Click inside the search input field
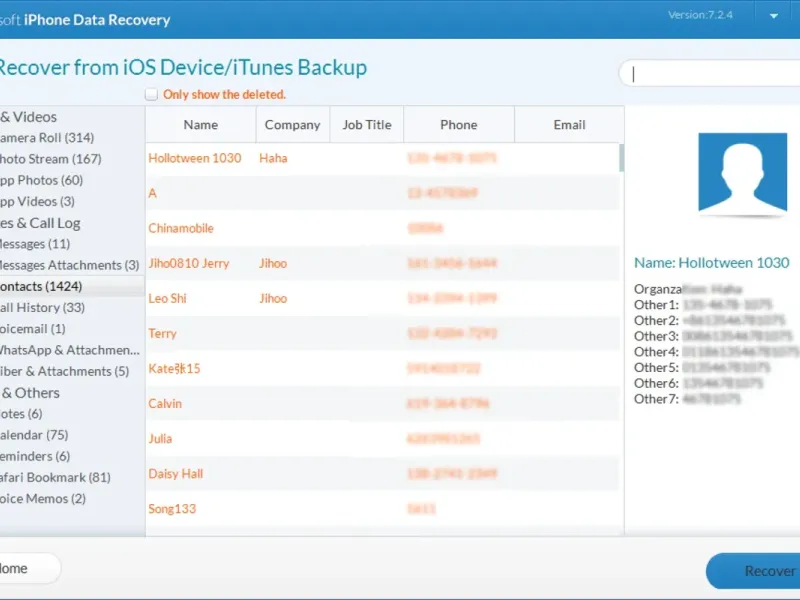This screenshot has height=600, width=800. pos(710,74)
